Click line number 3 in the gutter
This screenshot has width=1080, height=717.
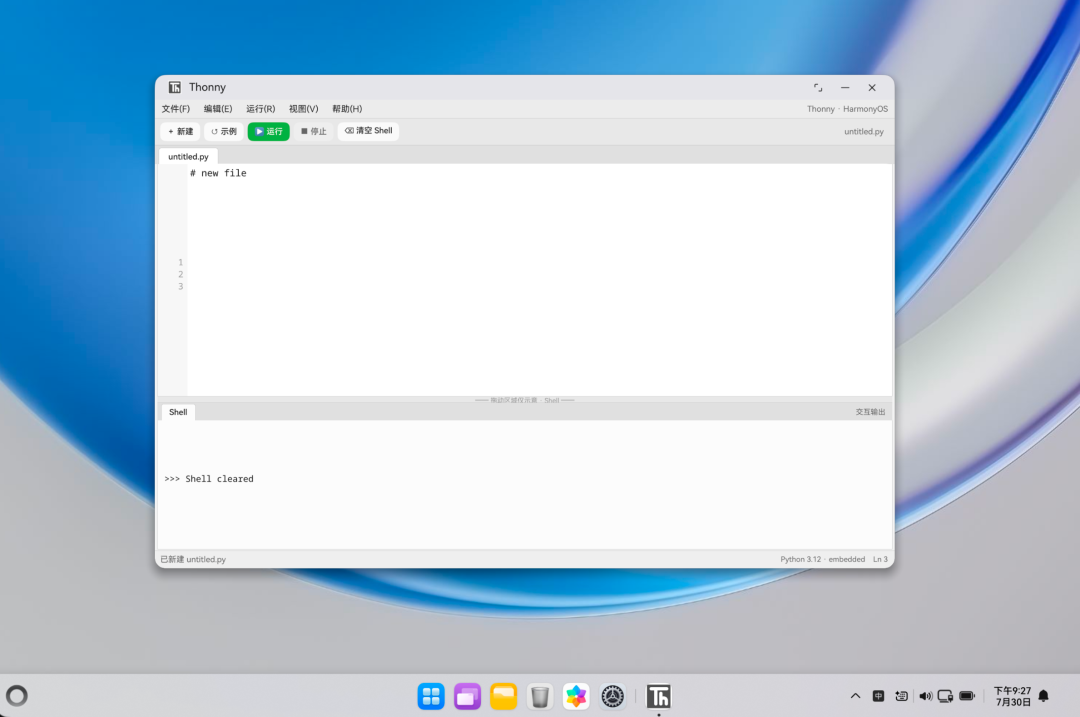coord(180,287)
